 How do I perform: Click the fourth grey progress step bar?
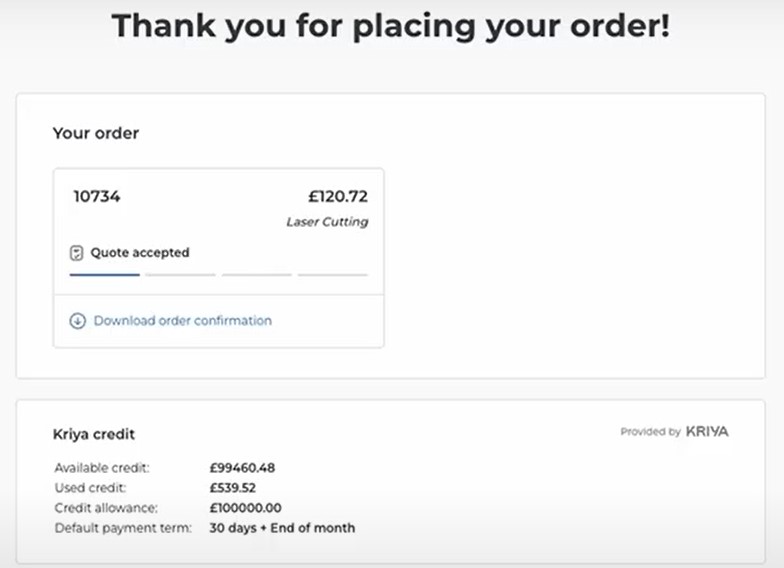point(332,274)
